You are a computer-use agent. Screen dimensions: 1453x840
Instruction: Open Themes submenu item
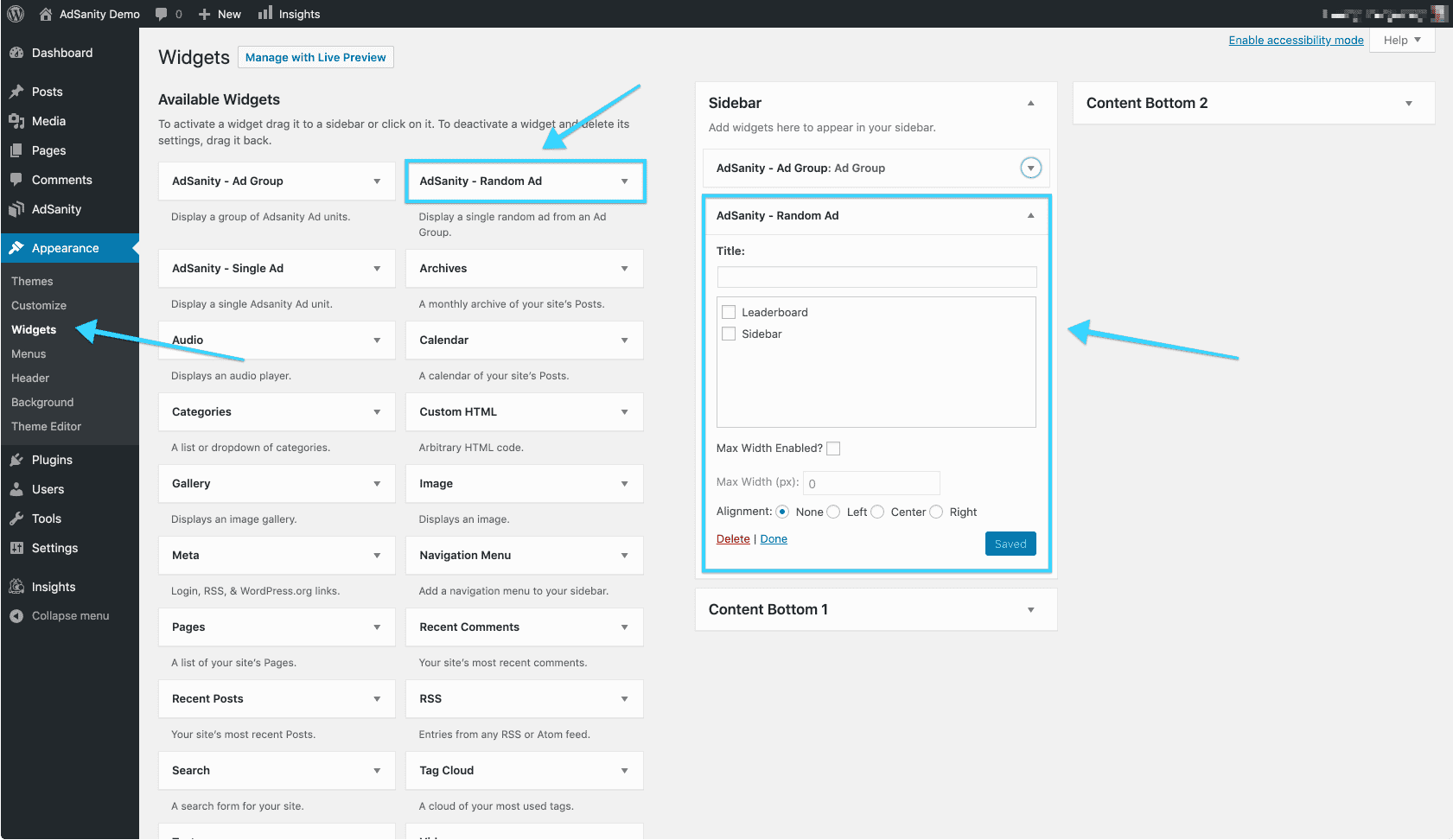(x=32, y=282)
